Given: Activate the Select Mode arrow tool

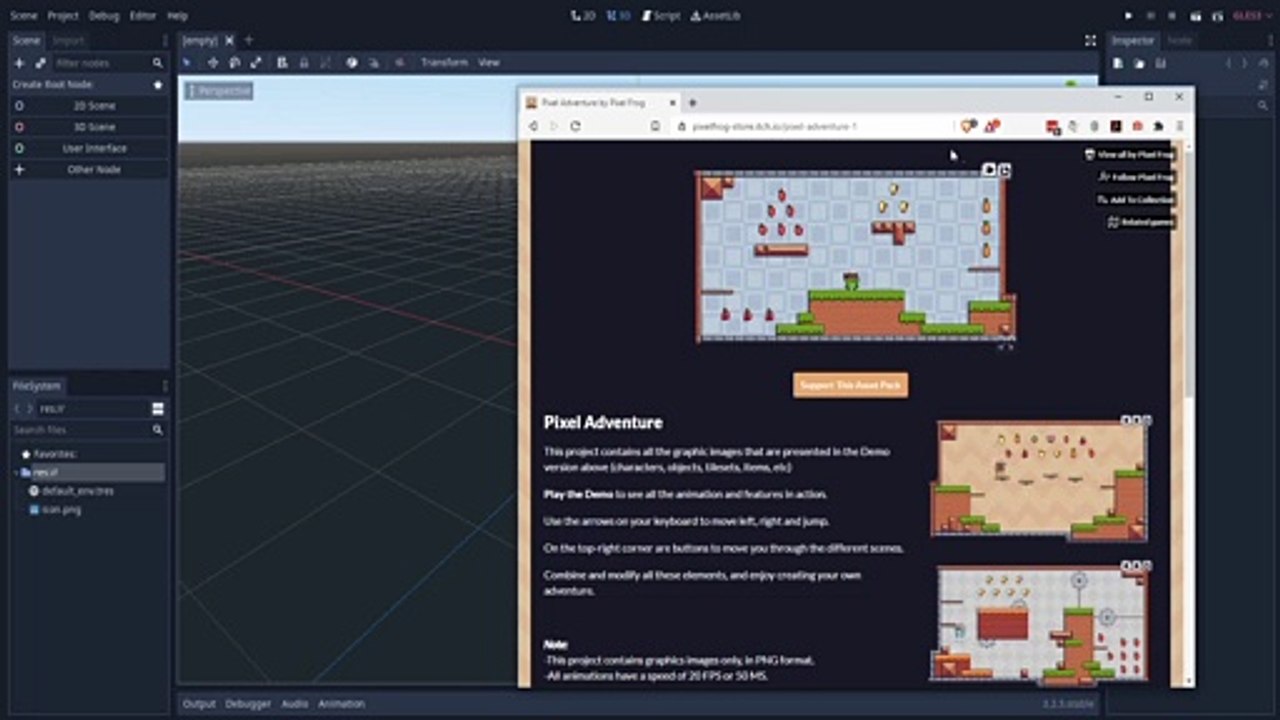Looking at the screenshot, I should [187, 62].
